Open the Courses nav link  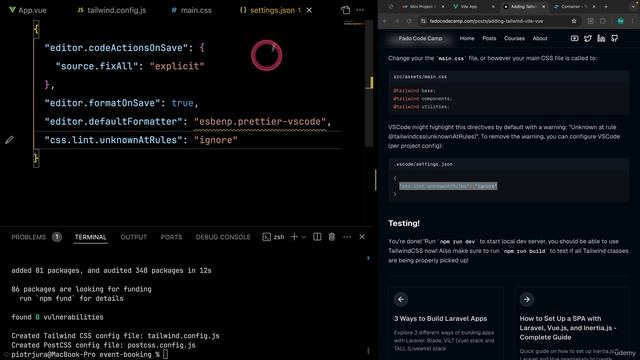(x=514, y=38)
